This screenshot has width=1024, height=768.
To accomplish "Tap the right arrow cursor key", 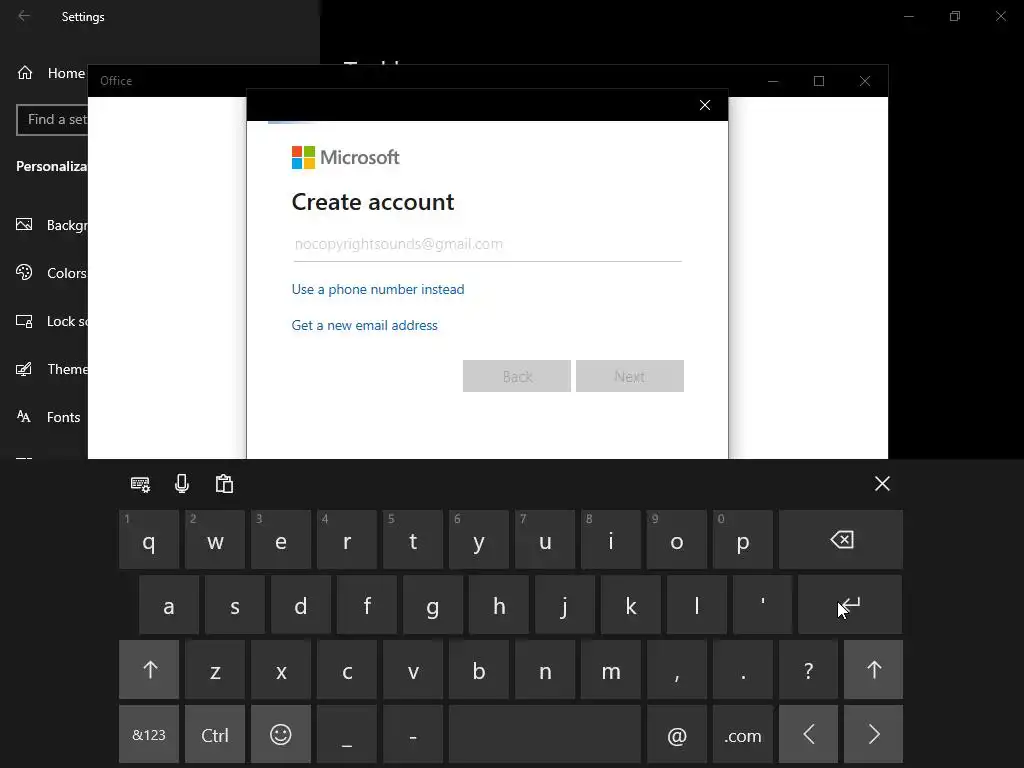I will 874,735.
